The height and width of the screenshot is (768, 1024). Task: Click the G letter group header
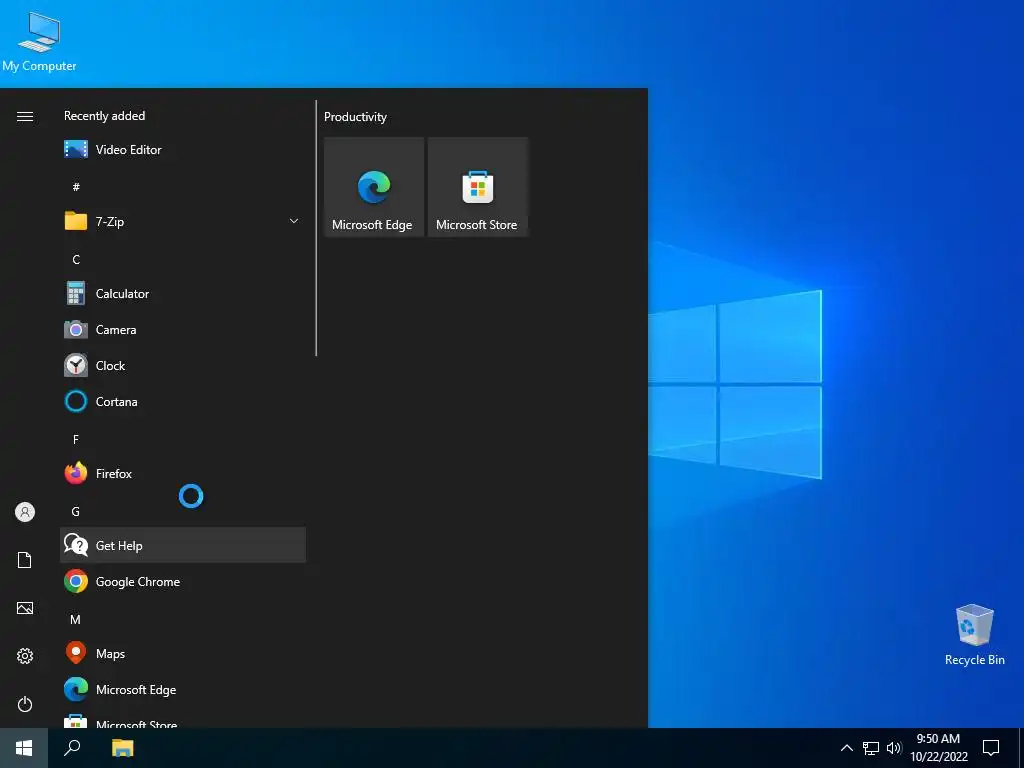[76, 511]
